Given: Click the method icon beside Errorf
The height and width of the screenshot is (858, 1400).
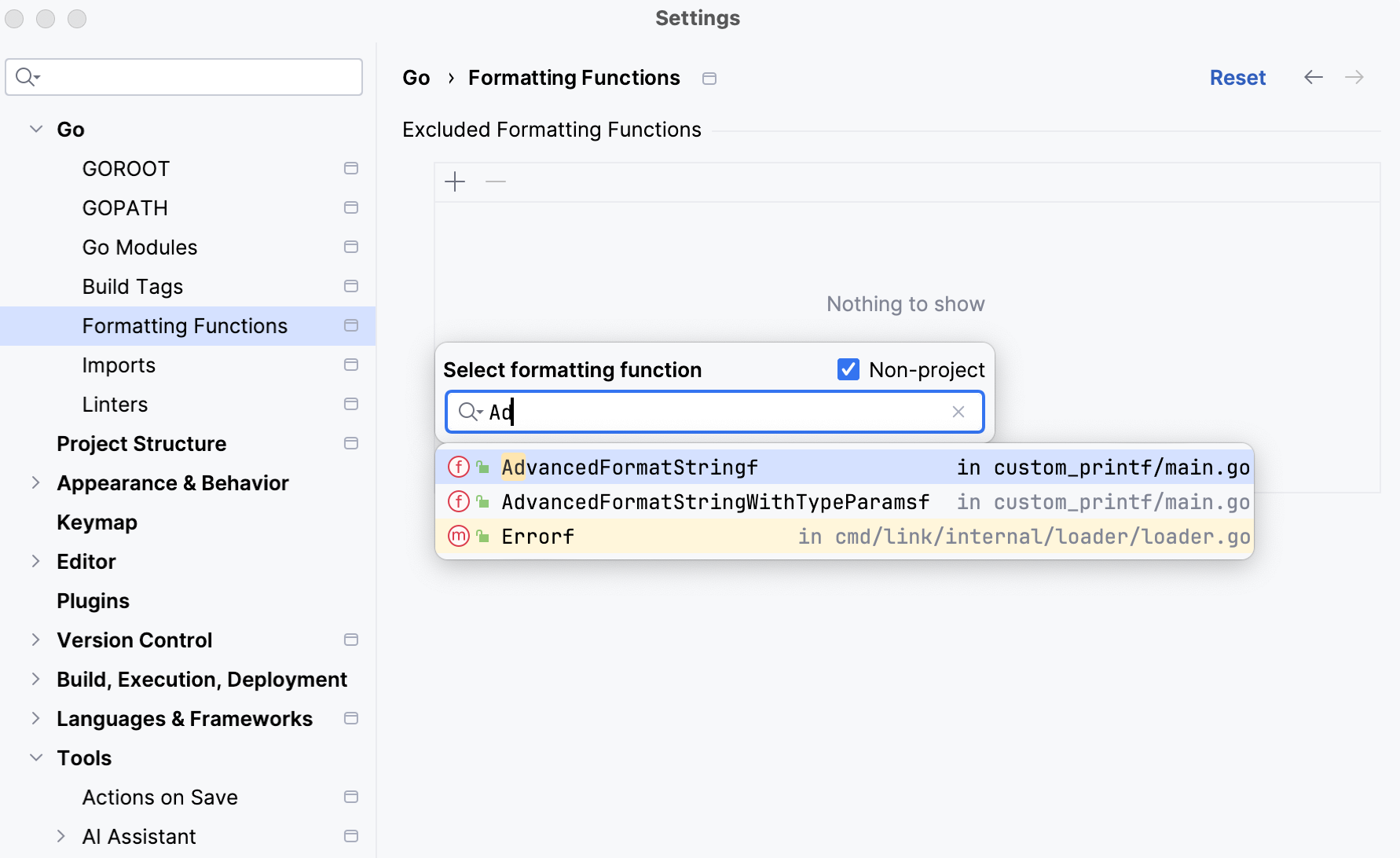Looking at the screenshot, I should click(x=458, y=536).
